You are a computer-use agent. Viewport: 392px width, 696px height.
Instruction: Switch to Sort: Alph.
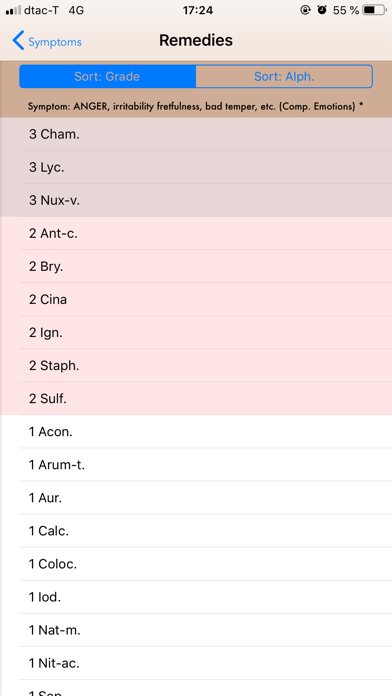(x=284, y=76)
